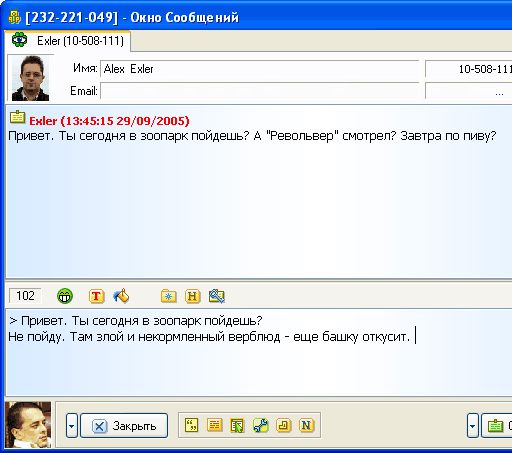Expand dropdown arrow left of Закрыть button
The width and height of the screenshot is (512, 453).
point(72,425)
